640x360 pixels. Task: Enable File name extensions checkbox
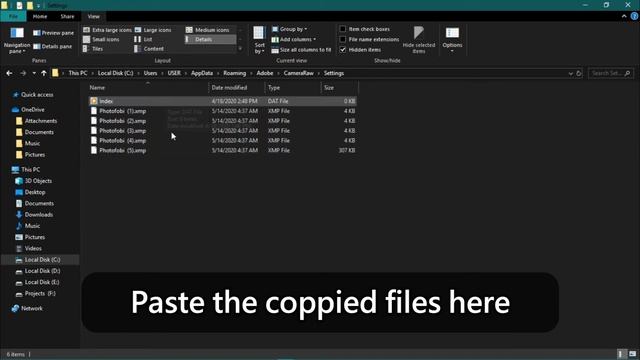tap(343, 39)
